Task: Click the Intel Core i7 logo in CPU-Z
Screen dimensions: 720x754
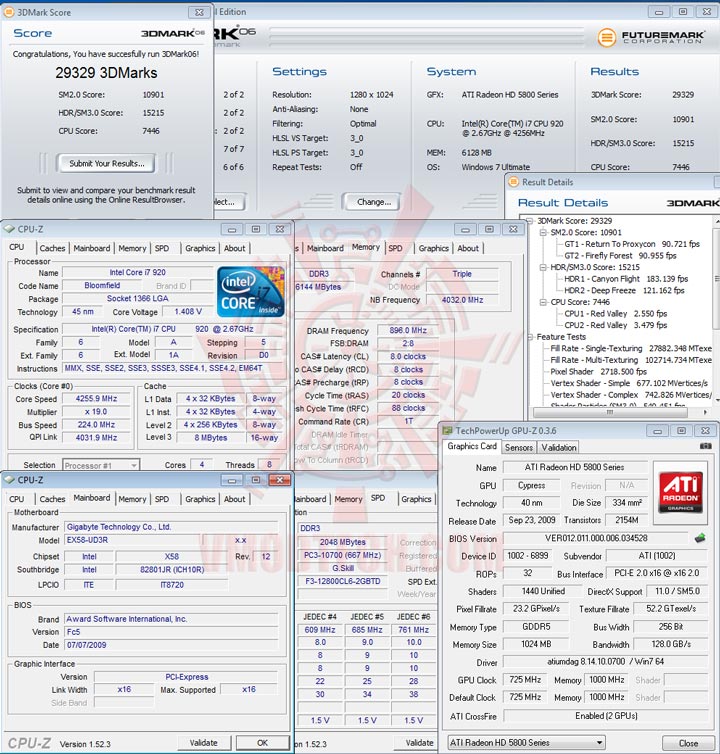Action: click(x=250, y=291)
